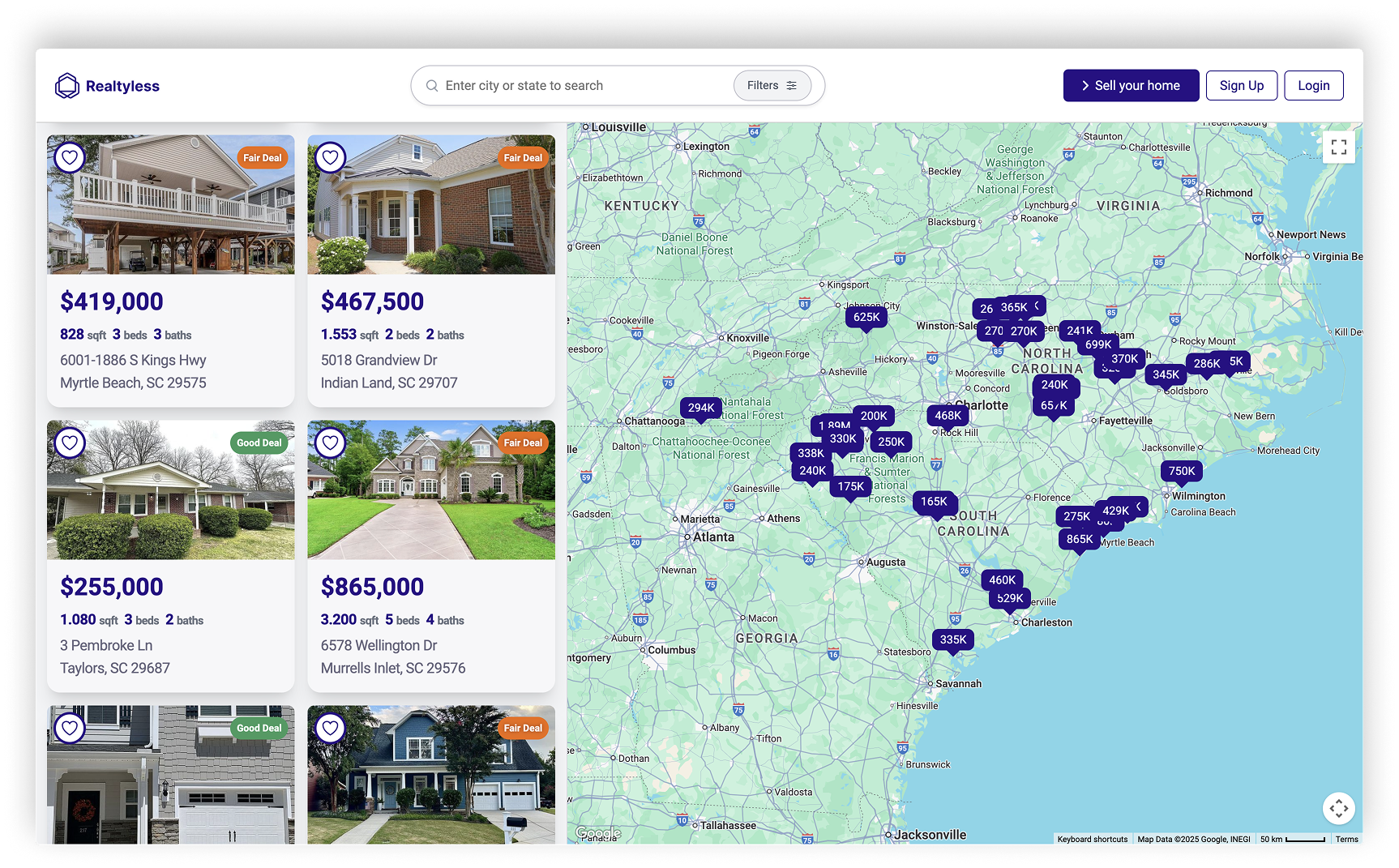This screenshot has width=1399, height=868.
Task: Favorite the $255,000 Pembroke Ln listing
Action: point(70,443)
